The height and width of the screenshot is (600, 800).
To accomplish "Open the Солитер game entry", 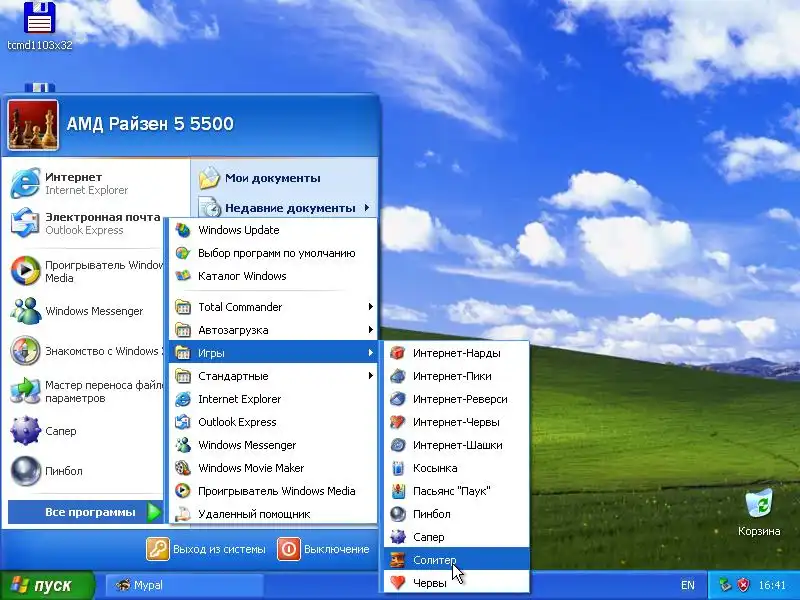I will [x=457, y=560].
